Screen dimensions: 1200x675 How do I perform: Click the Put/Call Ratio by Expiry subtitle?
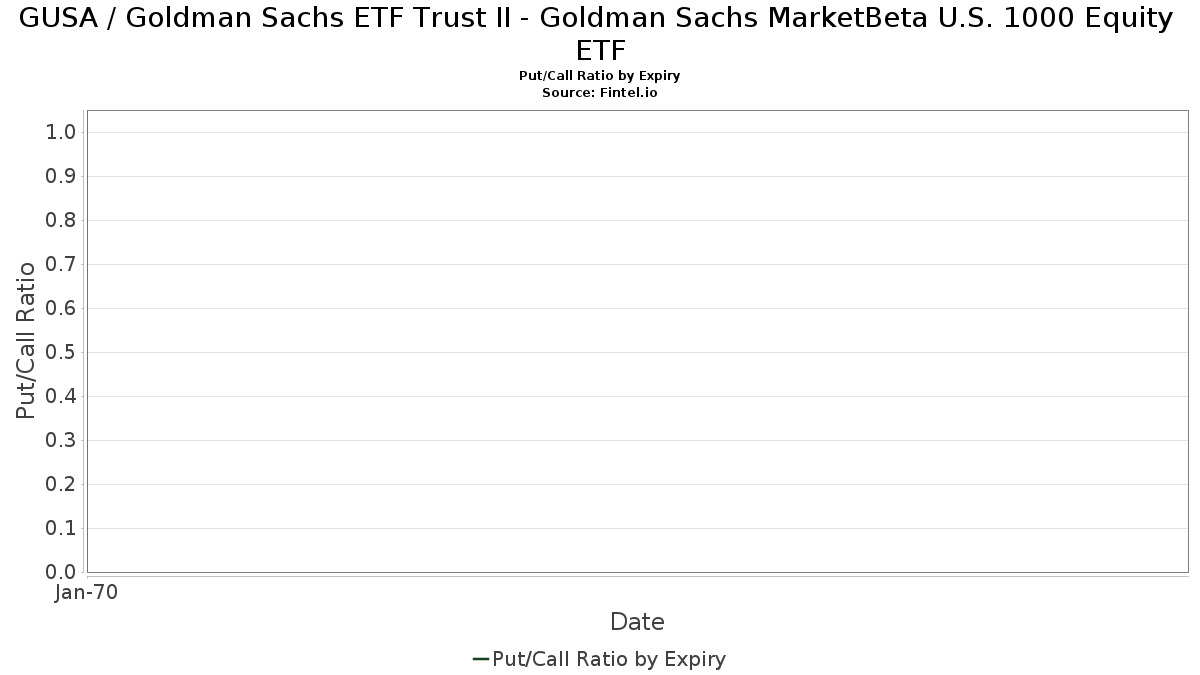coord(600,76)
